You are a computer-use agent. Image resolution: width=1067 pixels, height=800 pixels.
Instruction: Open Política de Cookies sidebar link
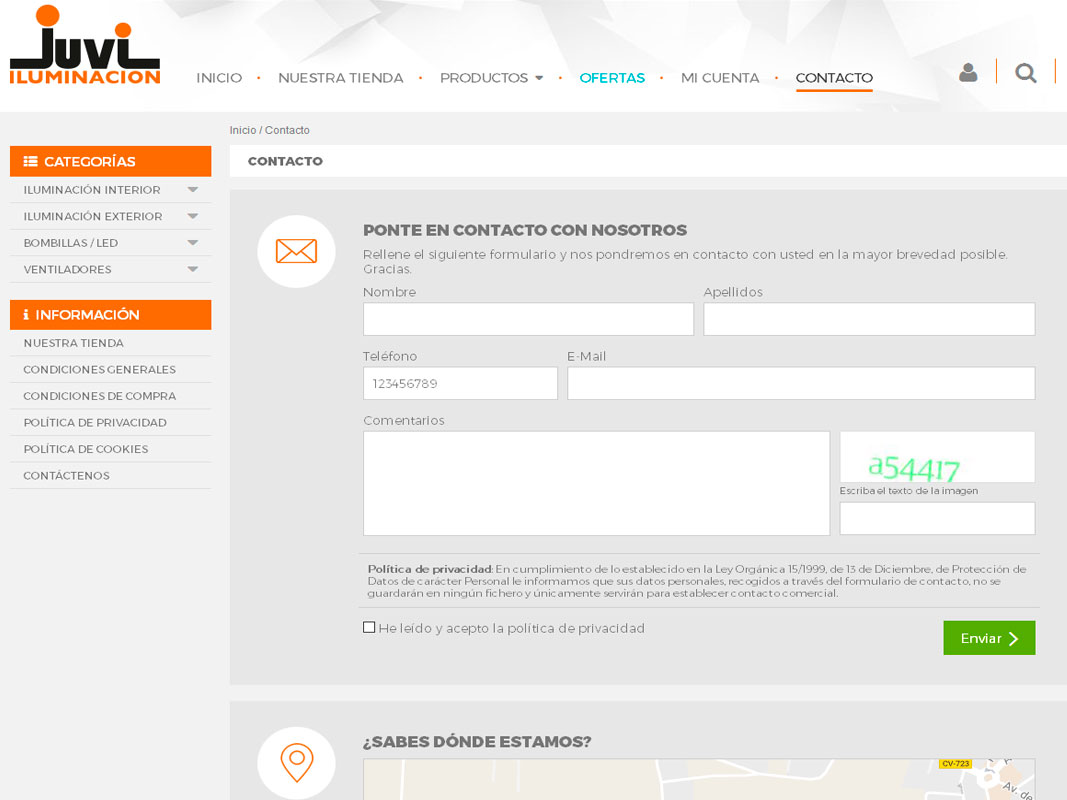point(86,449)
